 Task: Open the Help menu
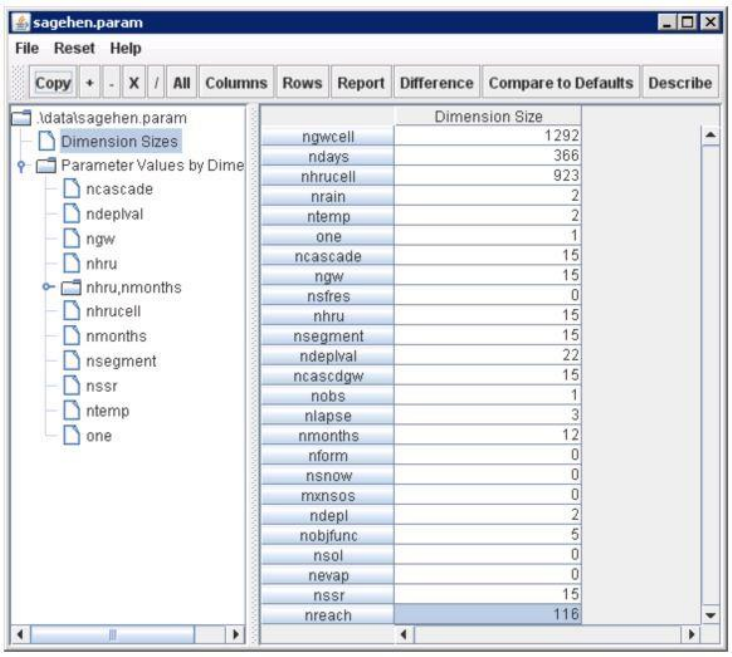click(x=126, y=48)
